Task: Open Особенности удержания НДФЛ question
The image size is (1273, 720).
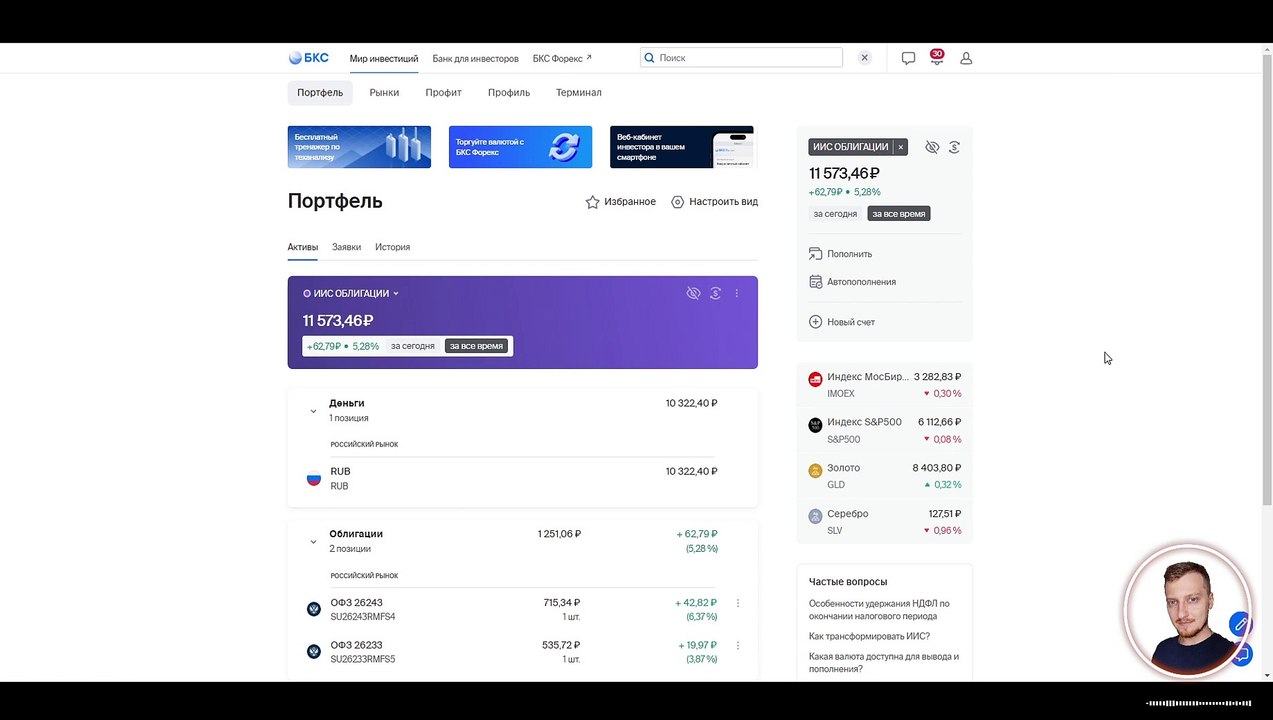Action: (x=879, y=609)
